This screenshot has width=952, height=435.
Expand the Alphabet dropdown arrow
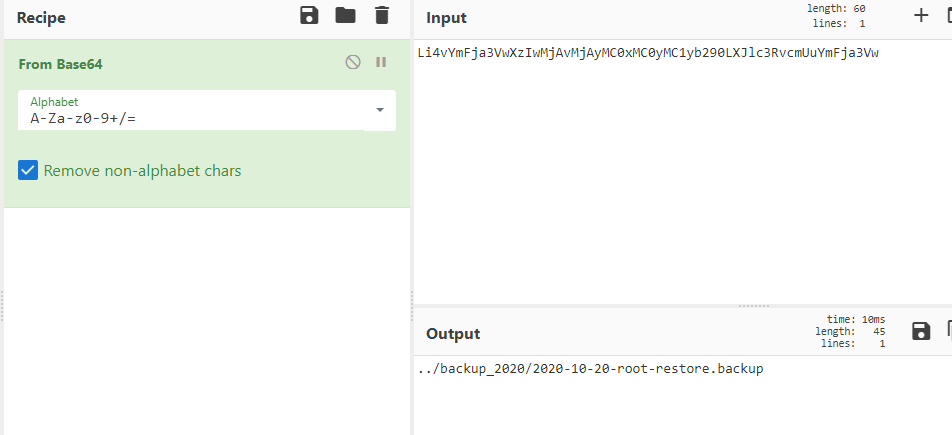point(380,110)
